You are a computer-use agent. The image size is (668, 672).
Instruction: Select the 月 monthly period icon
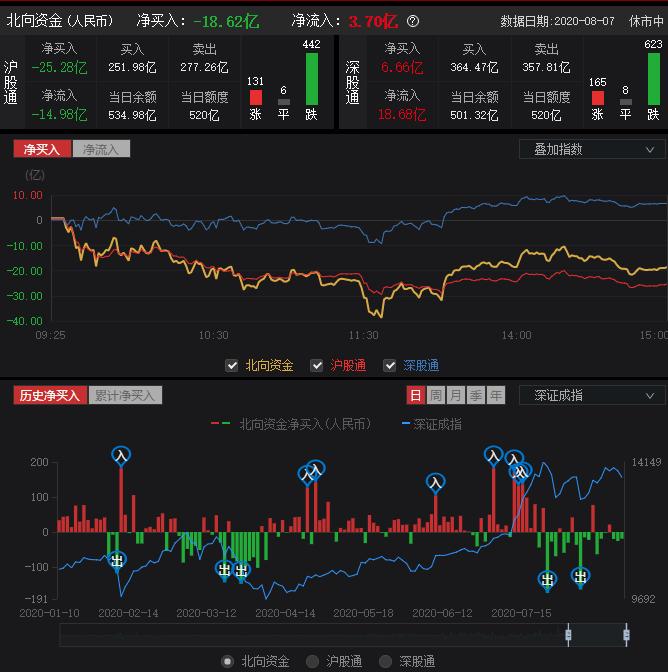tap(456, 395)
